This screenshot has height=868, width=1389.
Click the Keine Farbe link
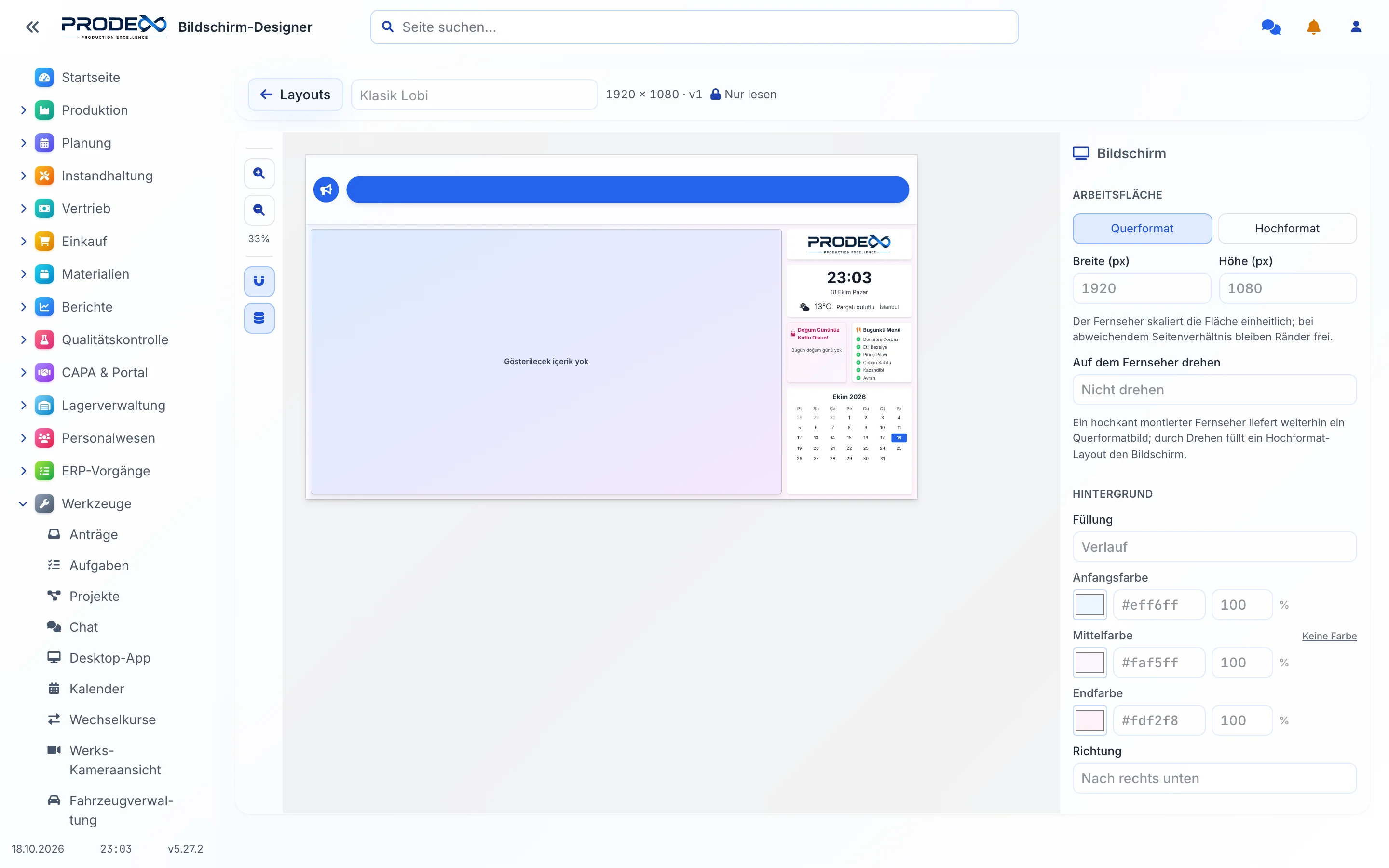[x=1329, y=636]
